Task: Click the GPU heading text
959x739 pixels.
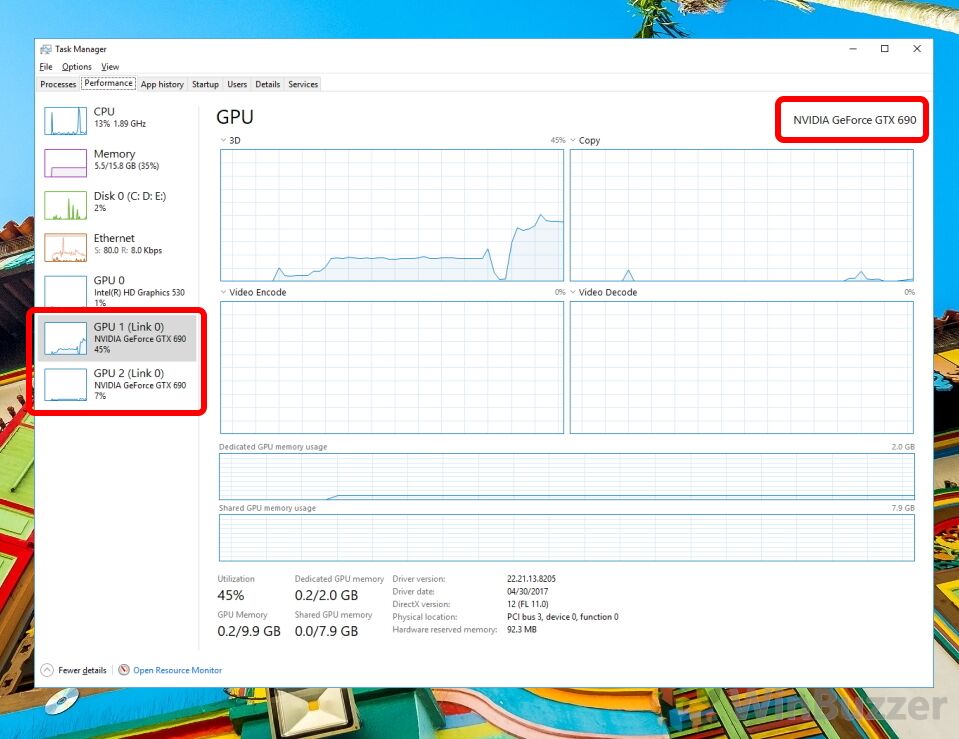Action: point(235,117)
